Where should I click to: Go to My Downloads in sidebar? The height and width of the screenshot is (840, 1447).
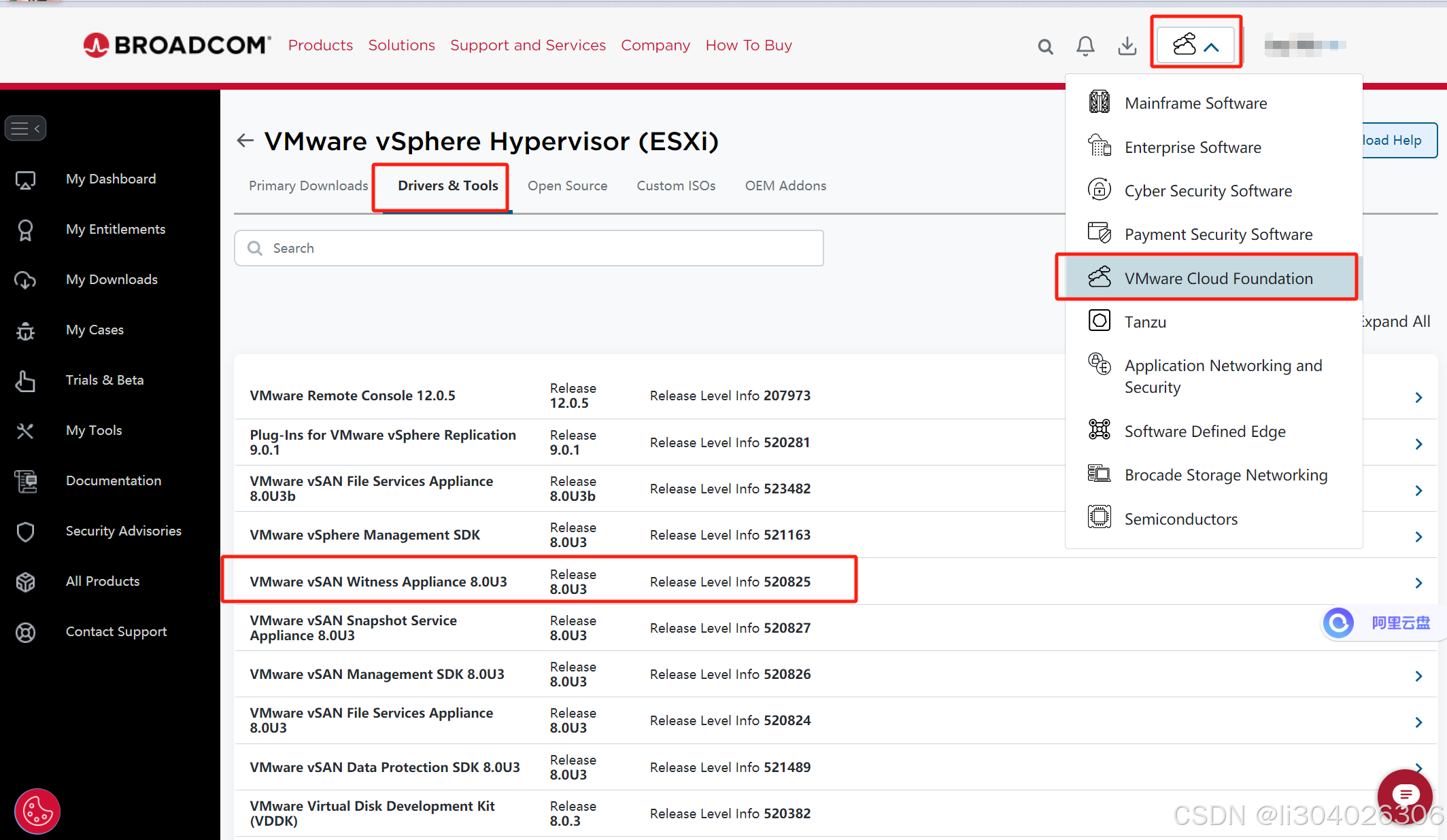pos(112,279)
